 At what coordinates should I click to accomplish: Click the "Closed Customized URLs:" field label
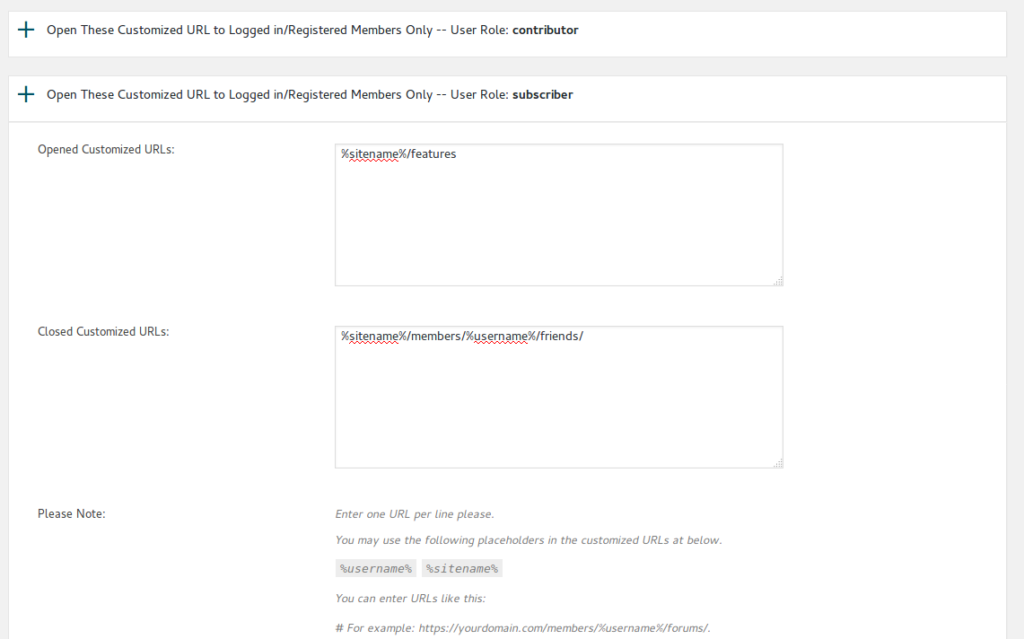(x=103, y=331)
